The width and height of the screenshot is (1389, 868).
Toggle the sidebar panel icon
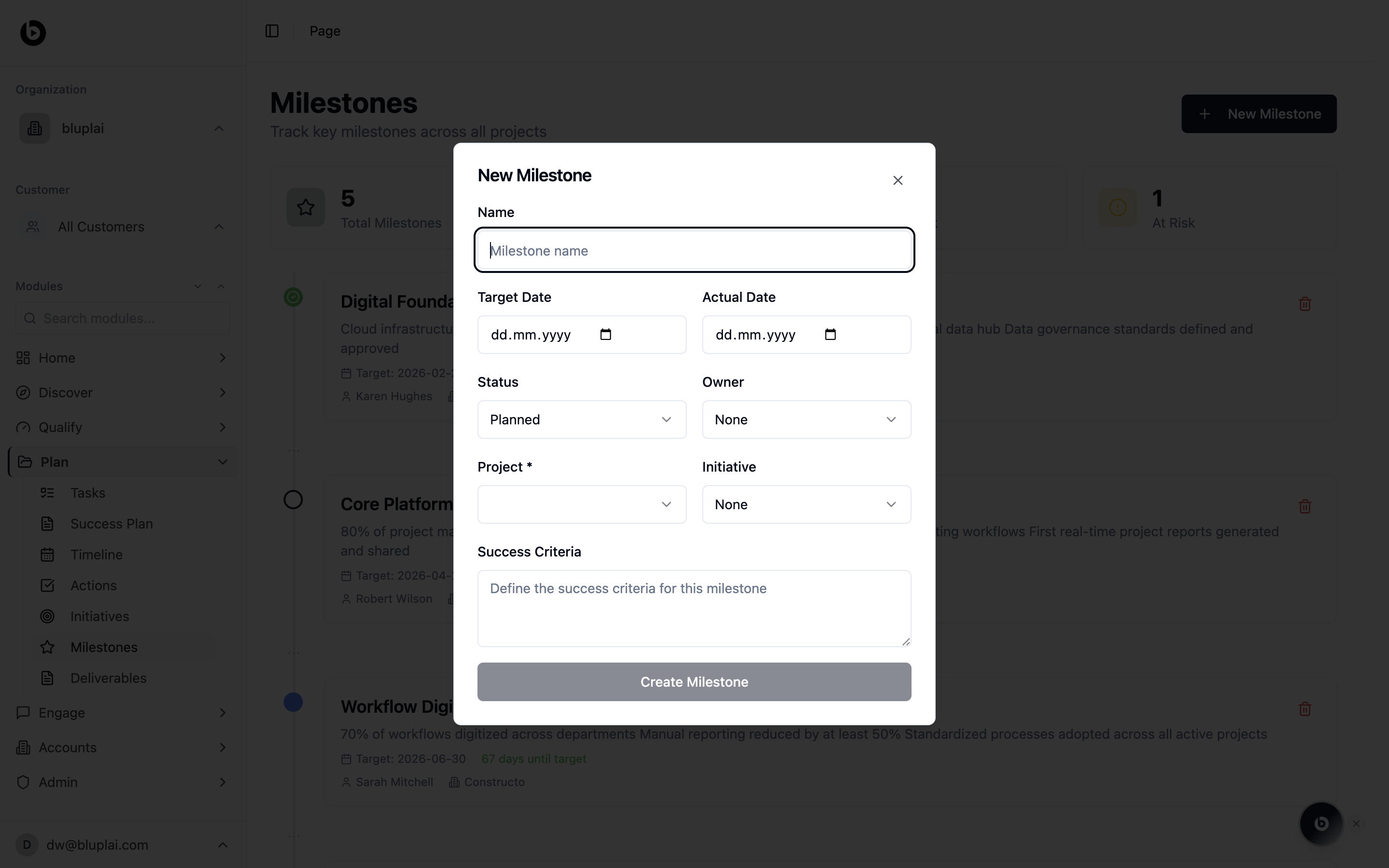tap(272, 31)
